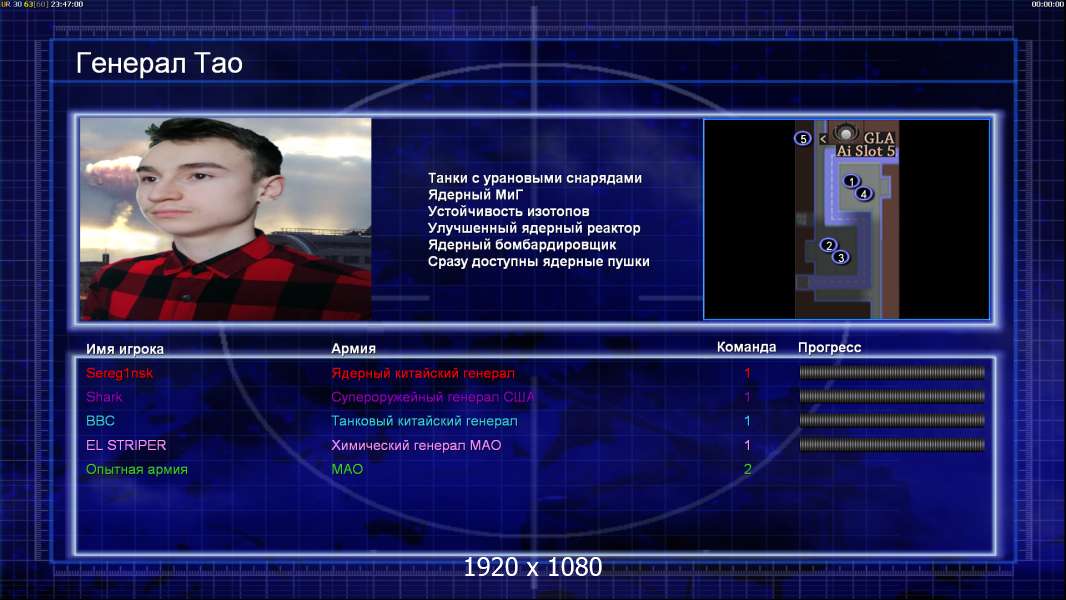Click Ядерный МиГ ability line

[x=475, y=194]
